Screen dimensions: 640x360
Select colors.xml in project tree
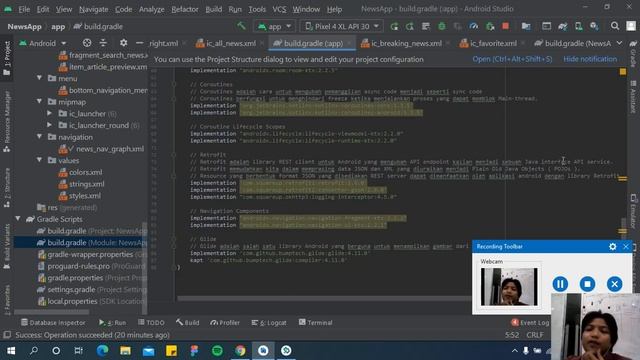pos(80,172)
